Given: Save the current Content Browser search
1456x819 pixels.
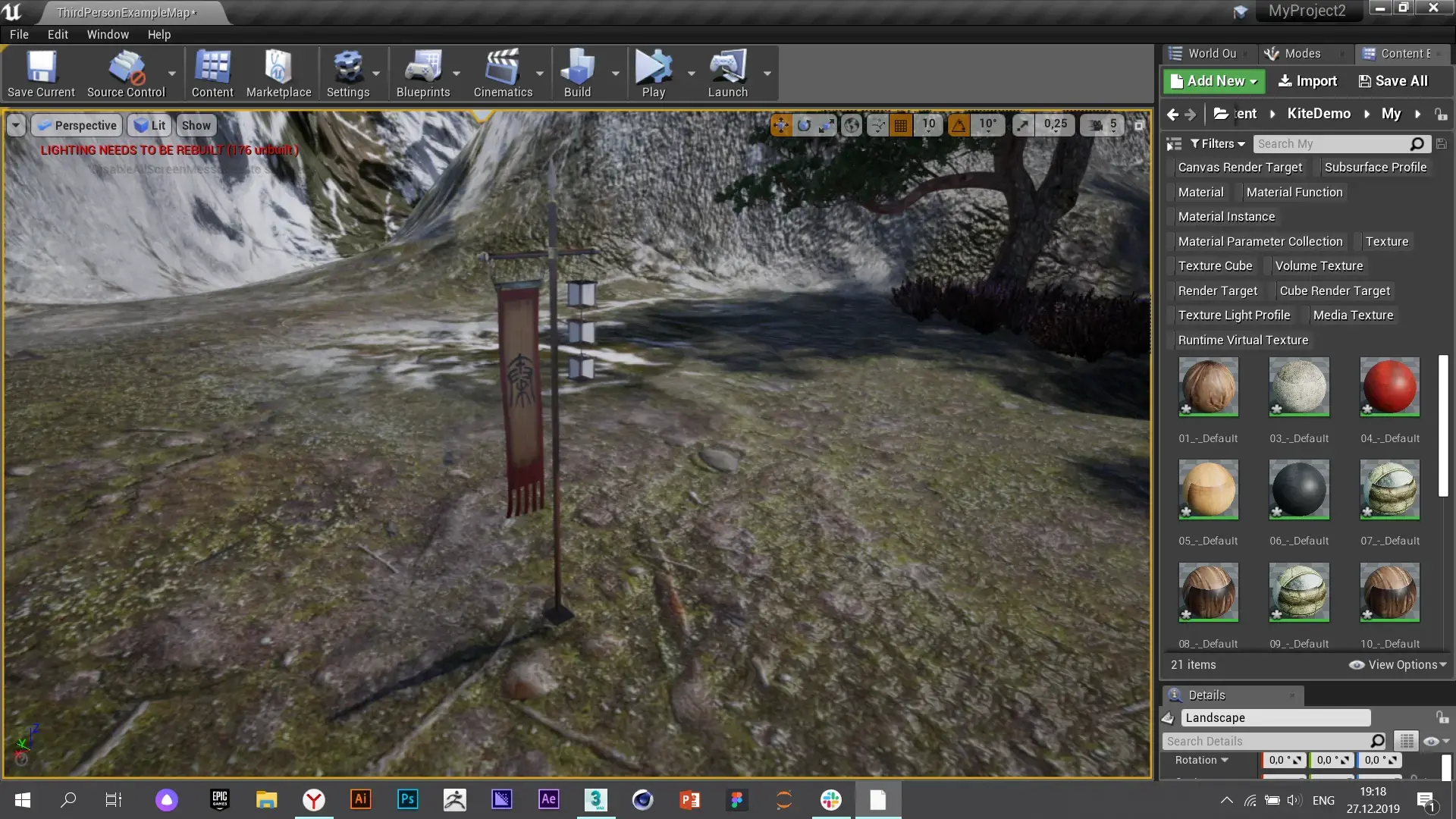Looking at the screenshot, I should (1442, 144).
